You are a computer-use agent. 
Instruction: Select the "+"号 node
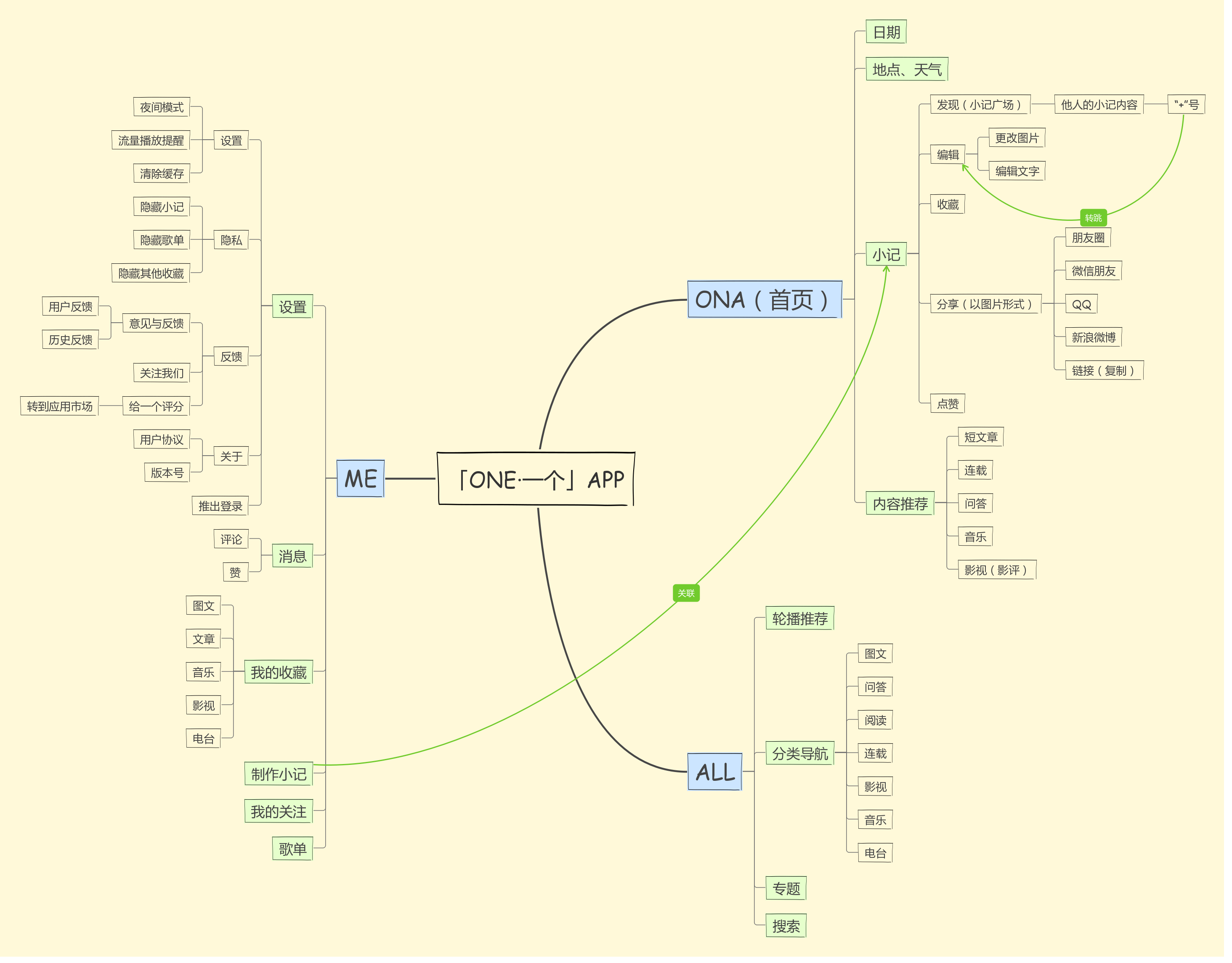1194,105
